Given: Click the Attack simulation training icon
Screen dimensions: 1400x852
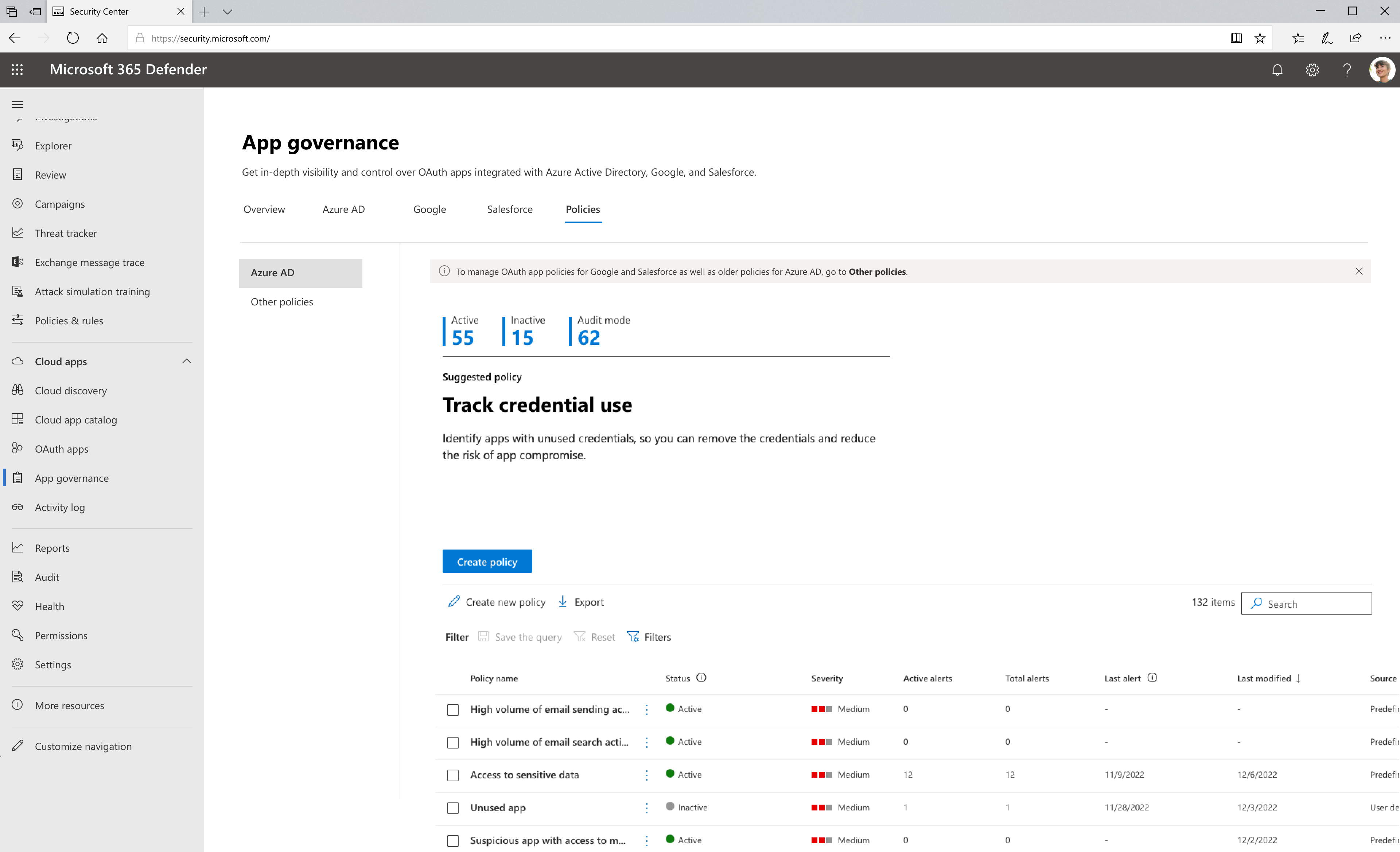Looking at the screenshot, I should coord(18,291).
